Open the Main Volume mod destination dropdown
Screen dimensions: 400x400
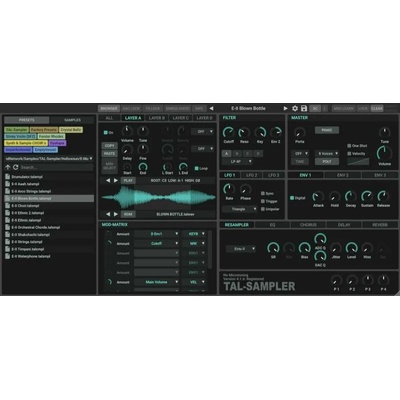156,282
